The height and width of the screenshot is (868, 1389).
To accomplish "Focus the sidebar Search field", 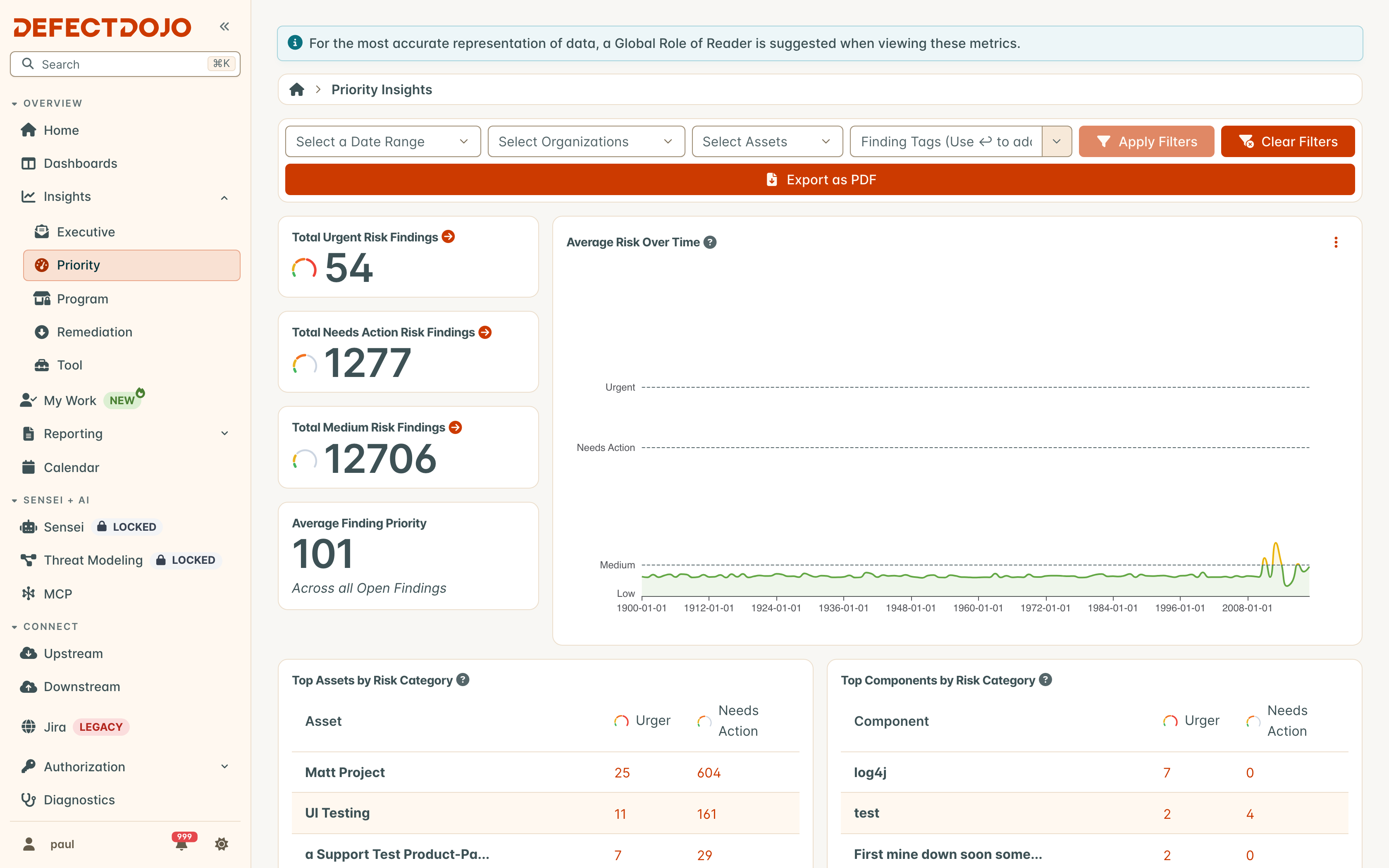I will pyautogui.click(x=125, y=64).
